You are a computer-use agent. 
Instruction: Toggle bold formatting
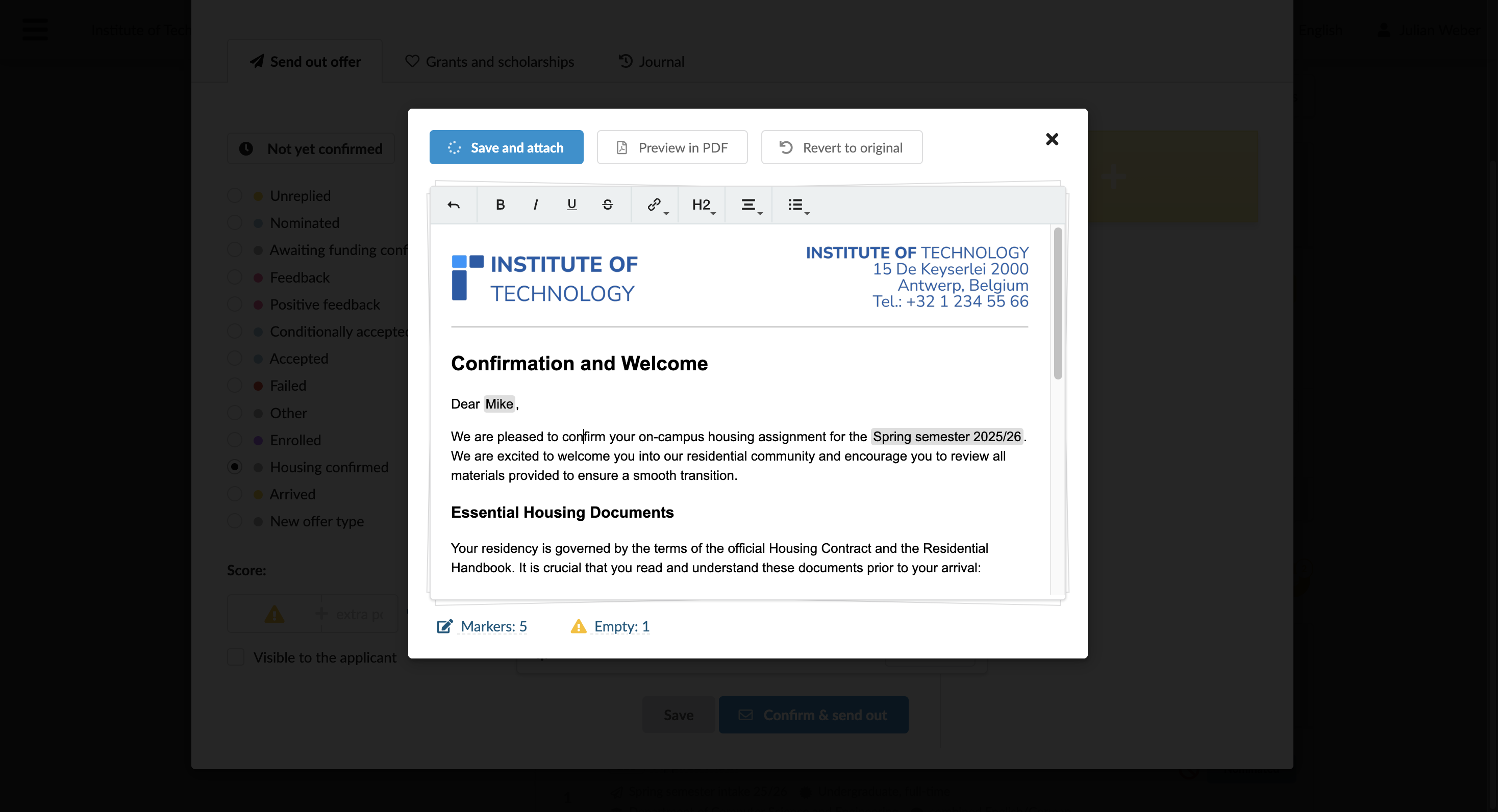coord(500,205)
